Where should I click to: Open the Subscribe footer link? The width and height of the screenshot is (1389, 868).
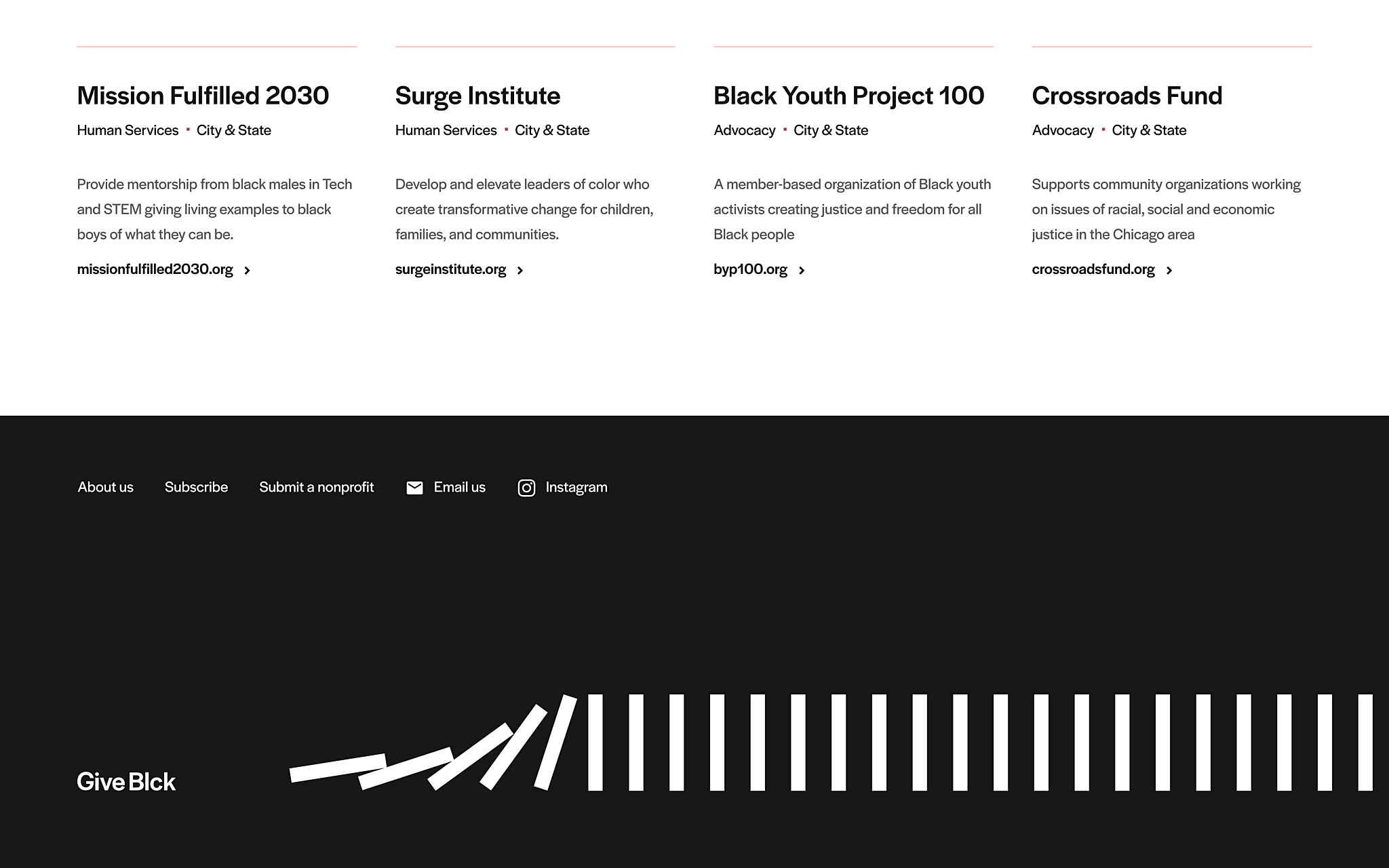[x=196, y=487]
